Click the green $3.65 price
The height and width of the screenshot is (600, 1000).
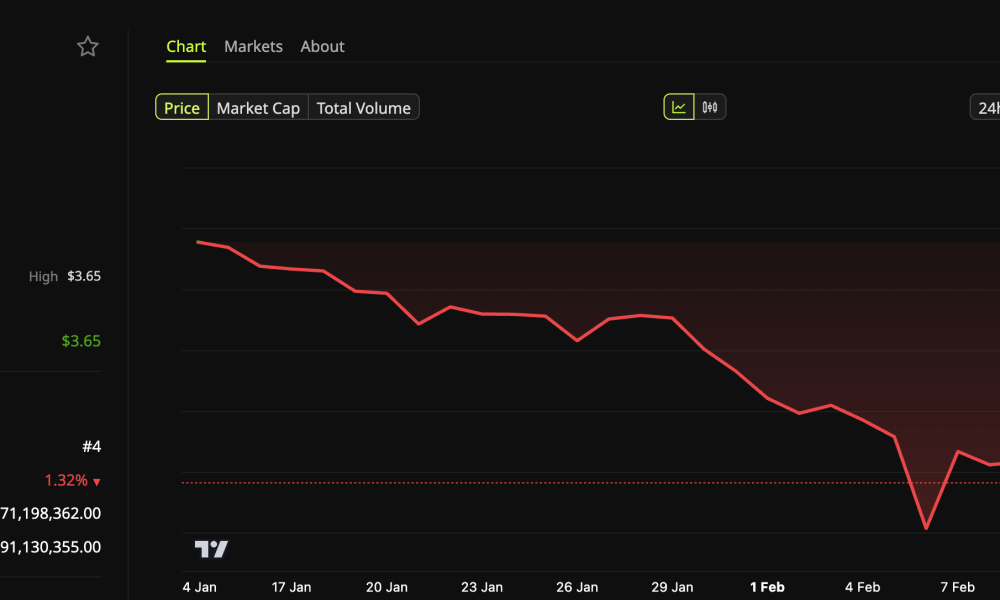pos(83,340)
